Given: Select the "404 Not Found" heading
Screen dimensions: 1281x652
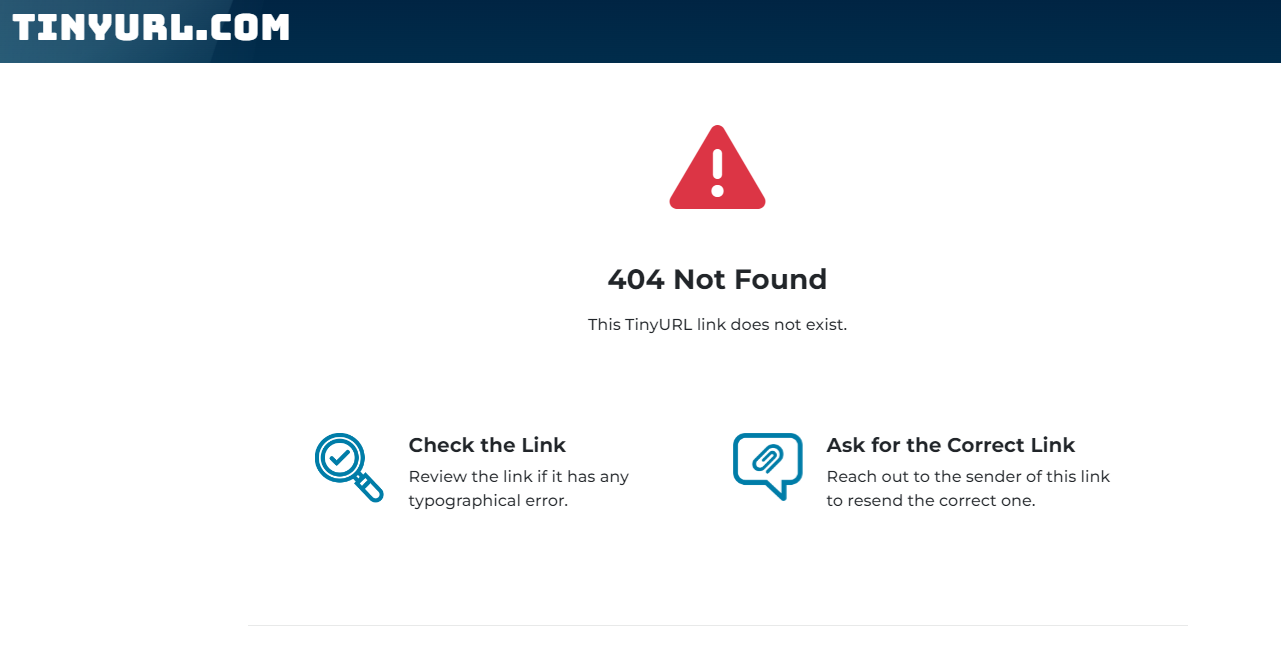Looking at the screenshot, I should (x=717, y=279).
